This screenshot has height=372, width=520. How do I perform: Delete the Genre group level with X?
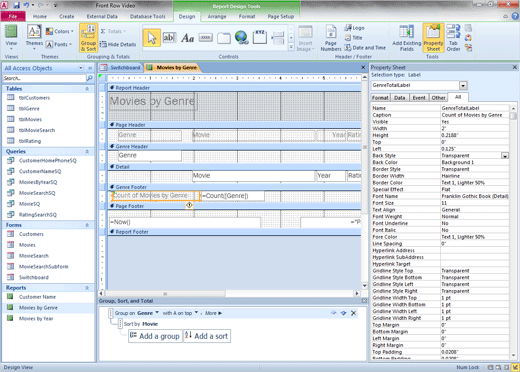click(354, 313)
